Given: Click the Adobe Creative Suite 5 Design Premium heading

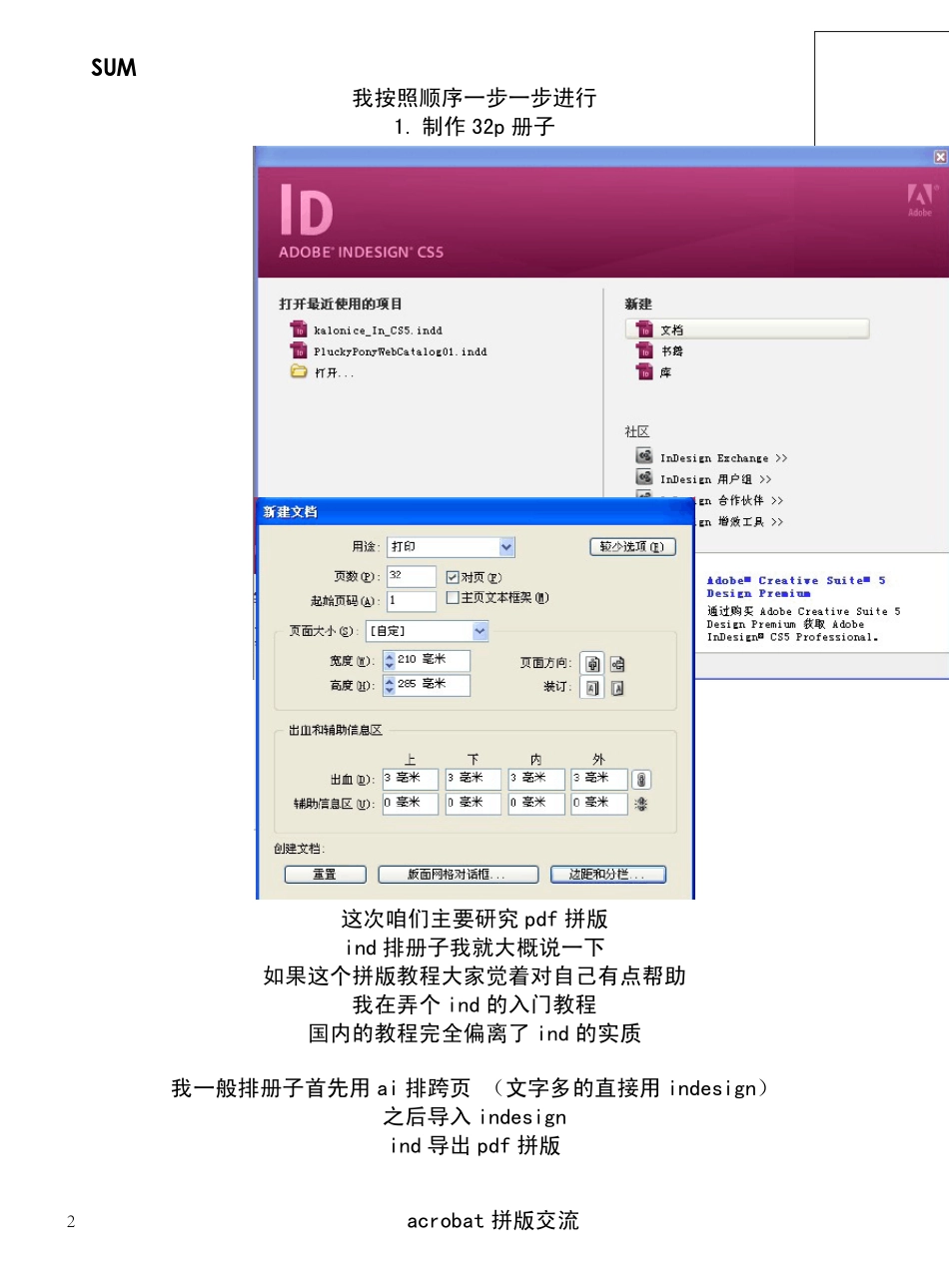Looking at the screenshot, I should point(796,587).
